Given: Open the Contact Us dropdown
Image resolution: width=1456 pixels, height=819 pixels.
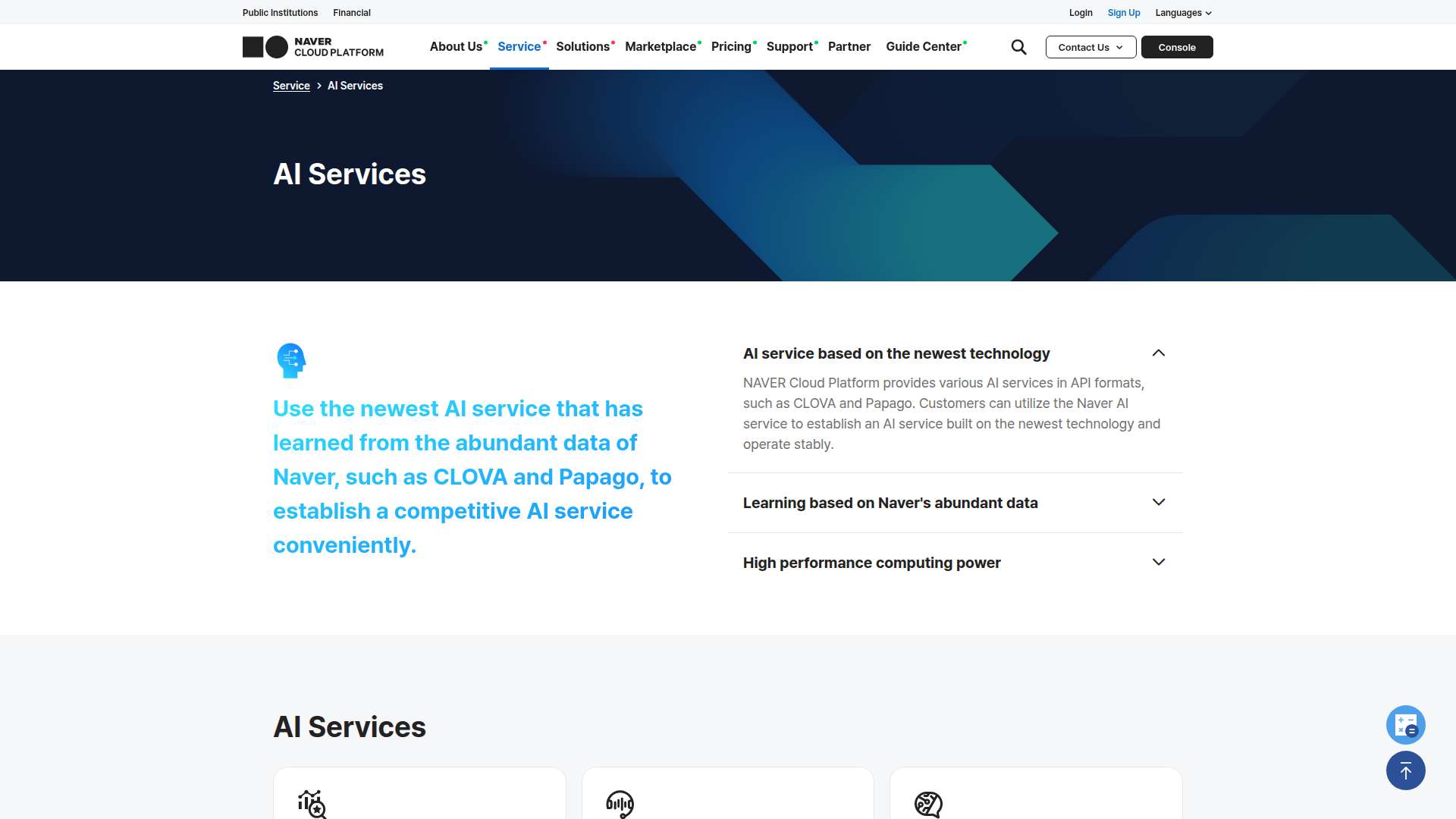Looking at the screenshot, I should point(1090,47).
